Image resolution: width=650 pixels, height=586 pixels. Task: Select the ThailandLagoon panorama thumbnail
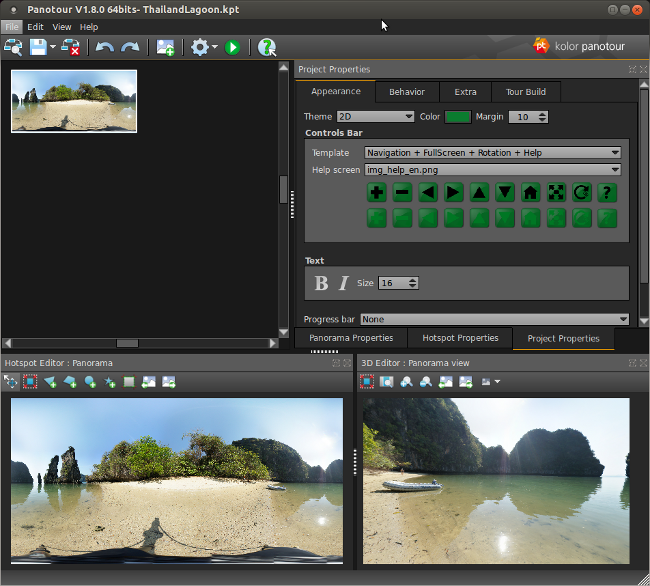(x=74, y=100)
